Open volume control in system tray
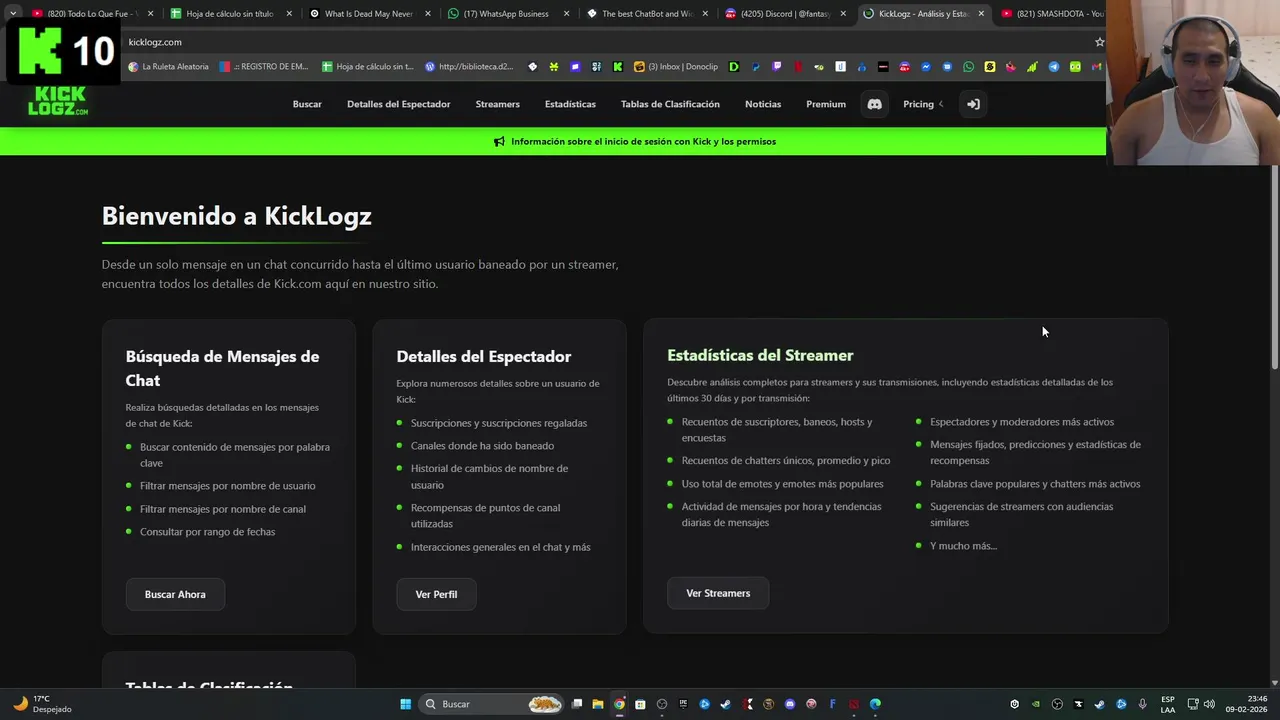The width and height of the screenshot is (1280, 720). (1209, 704)
